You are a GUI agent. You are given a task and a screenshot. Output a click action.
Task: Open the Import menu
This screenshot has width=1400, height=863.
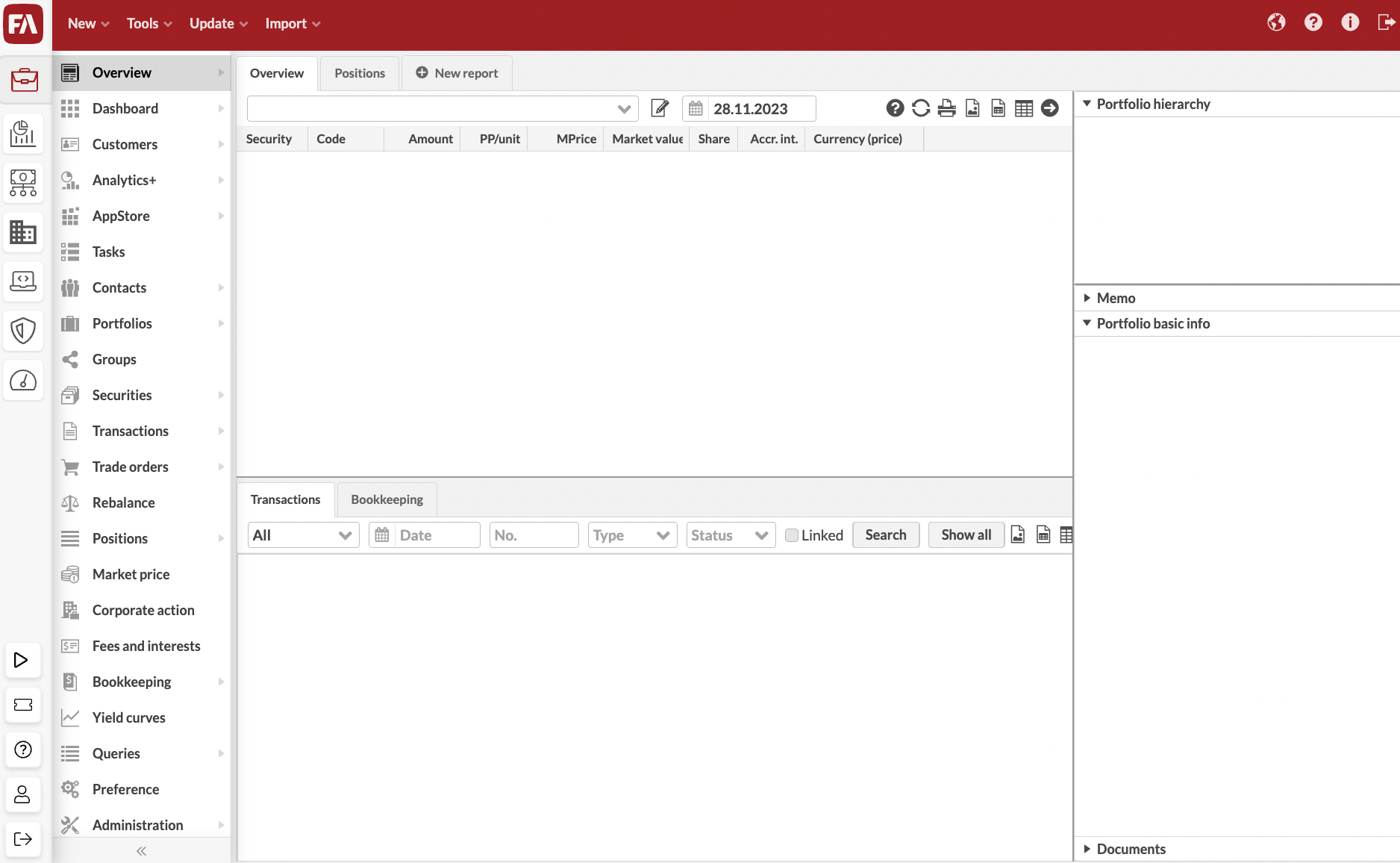[x=293, y=23]
